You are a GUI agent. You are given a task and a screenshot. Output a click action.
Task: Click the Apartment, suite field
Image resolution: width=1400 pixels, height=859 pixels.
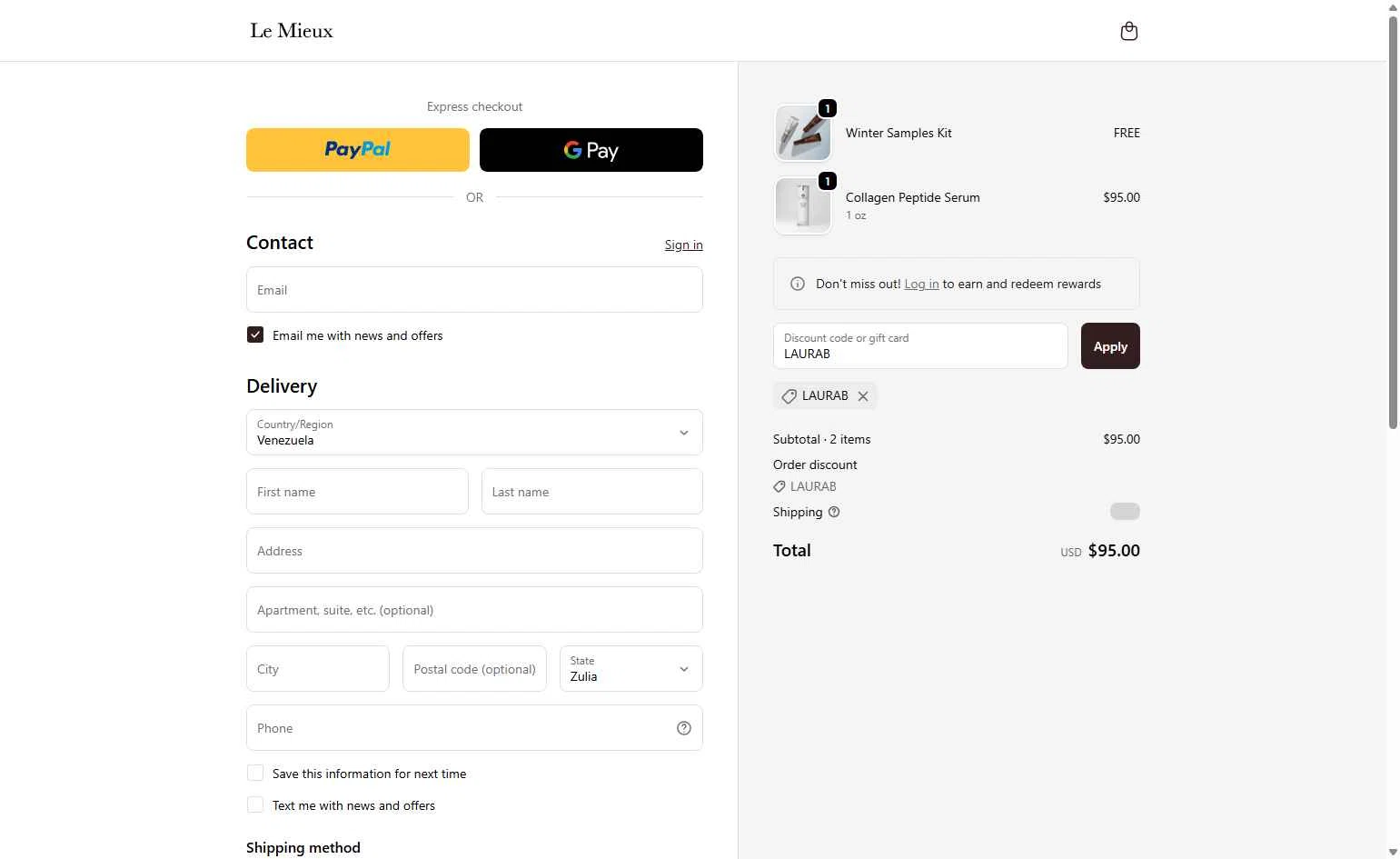[x=474, y=610]
